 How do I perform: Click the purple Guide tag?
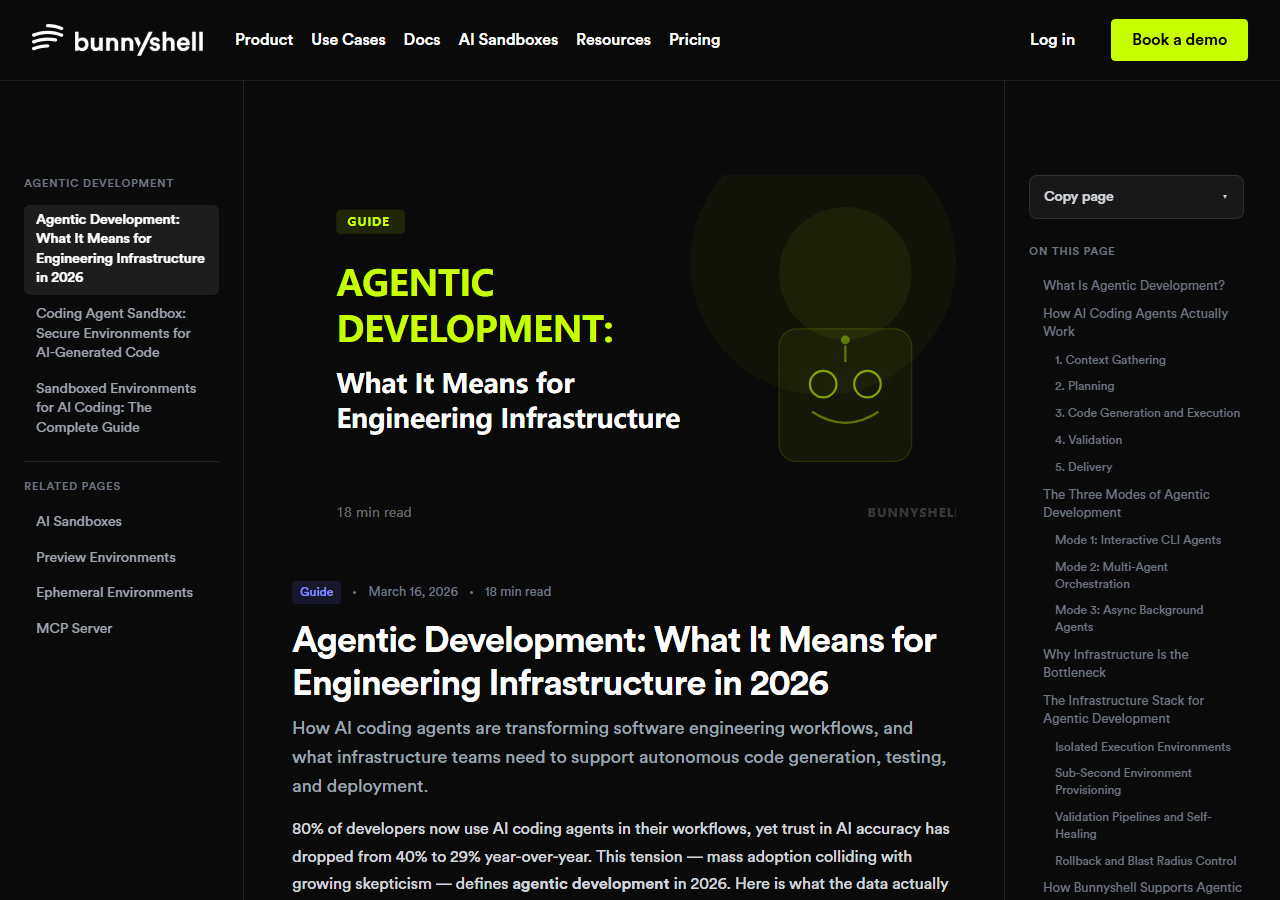pos(316,592)
